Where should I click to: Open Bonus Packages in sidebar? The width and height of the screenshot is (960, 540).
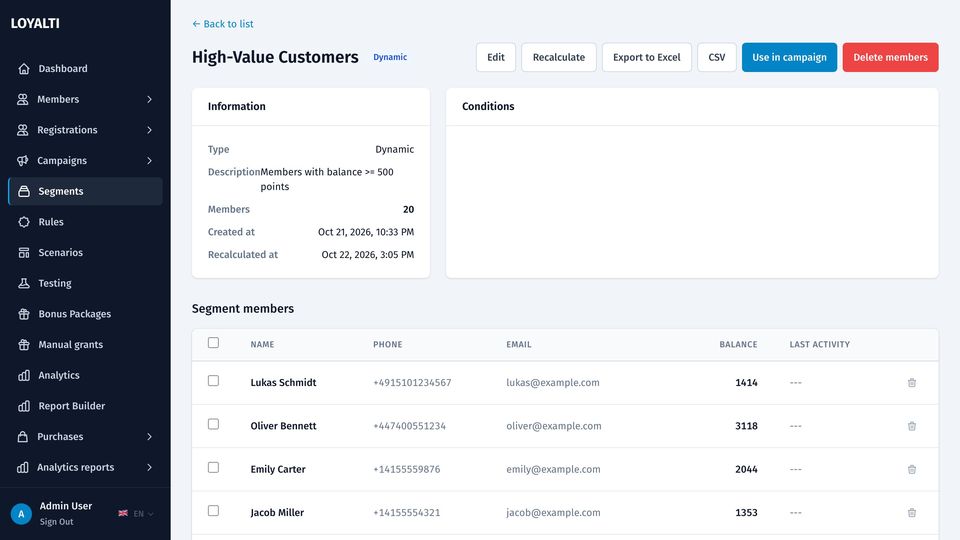(x=85, y=313)
